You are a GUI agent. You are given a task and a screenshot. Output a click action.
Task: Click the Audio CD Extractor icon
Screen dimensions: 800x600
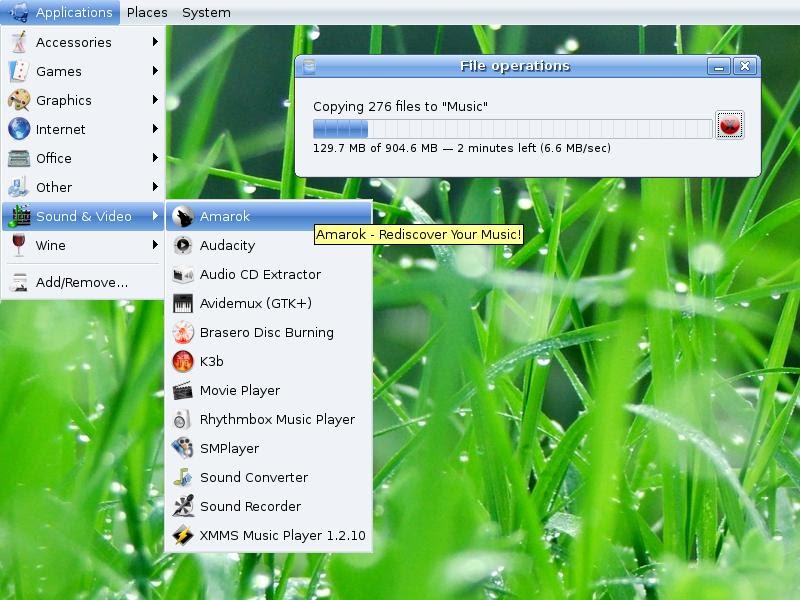(x=183, y=274)
